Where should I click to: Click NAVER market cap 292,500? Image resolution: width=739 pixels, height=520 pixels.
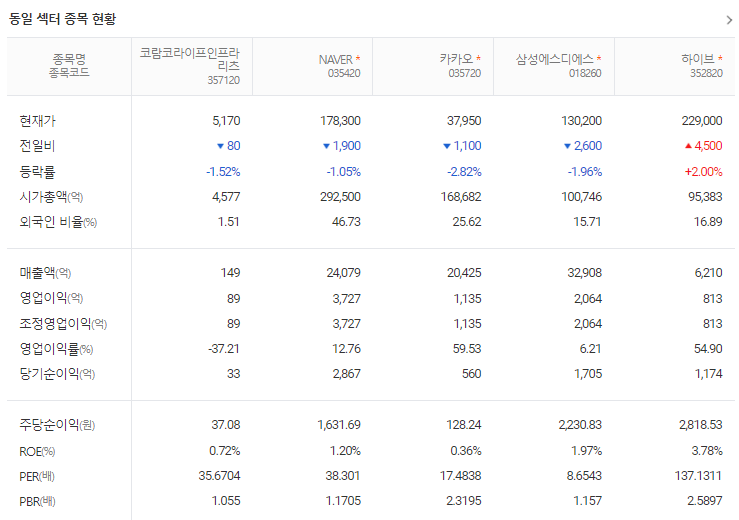[340, 197]
